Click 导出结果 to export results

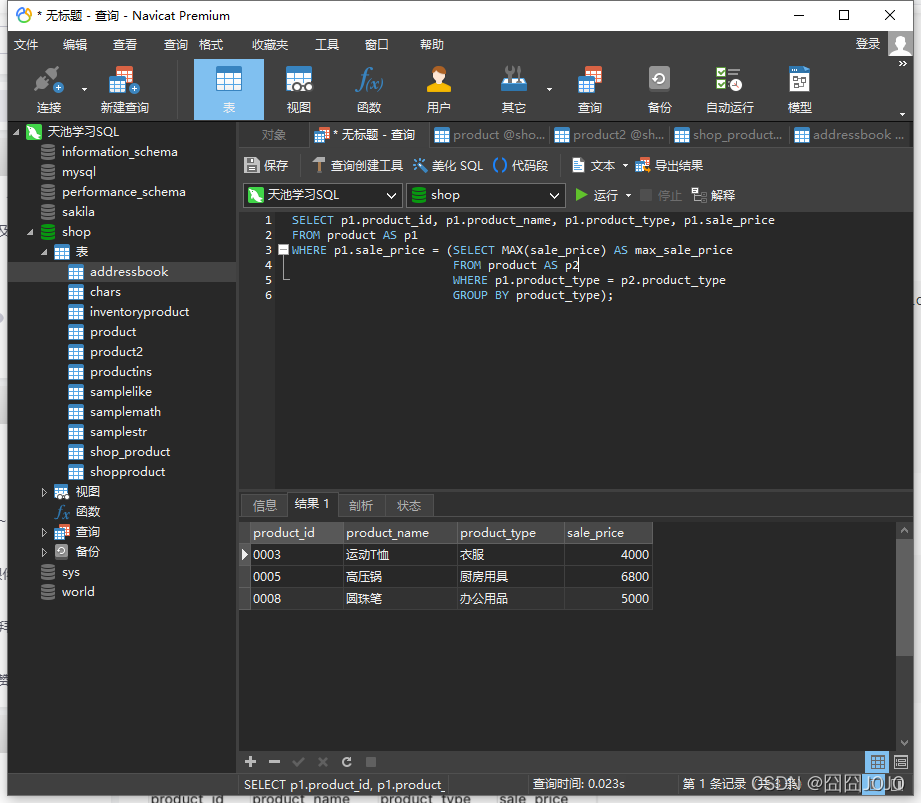point(669,166)
